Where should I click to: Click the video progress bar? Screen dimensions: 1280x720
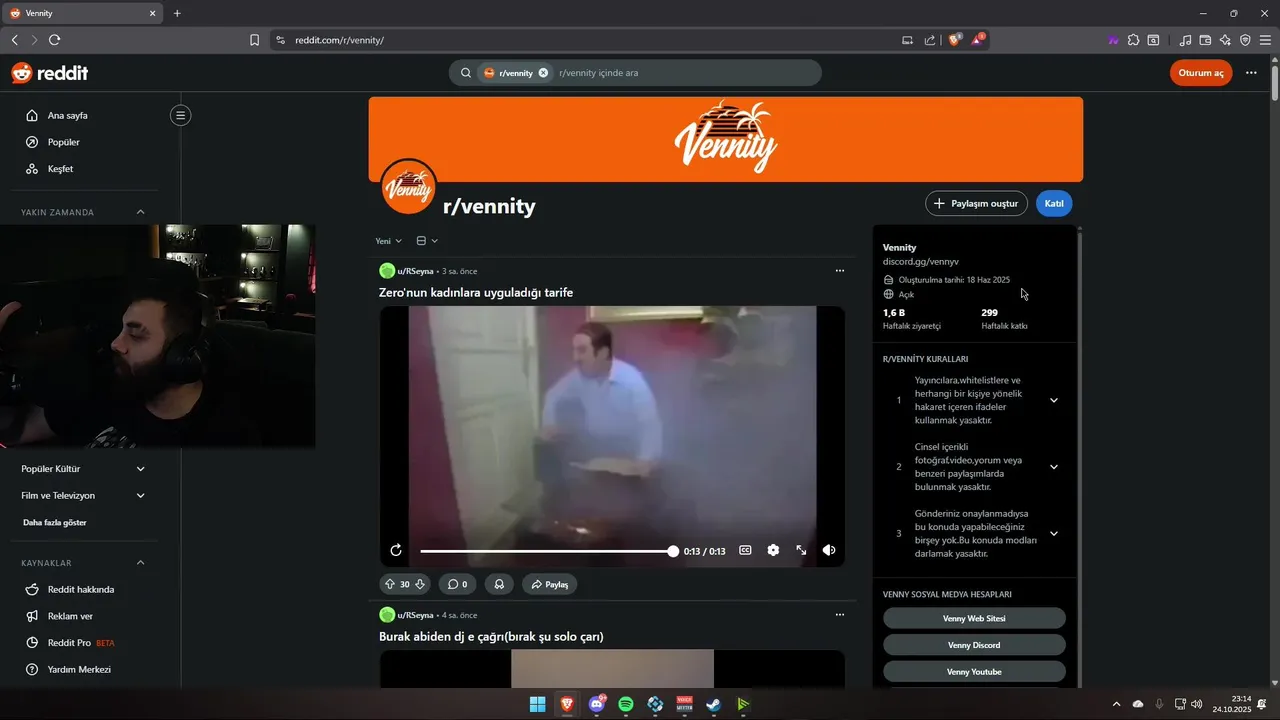point(547,551)
